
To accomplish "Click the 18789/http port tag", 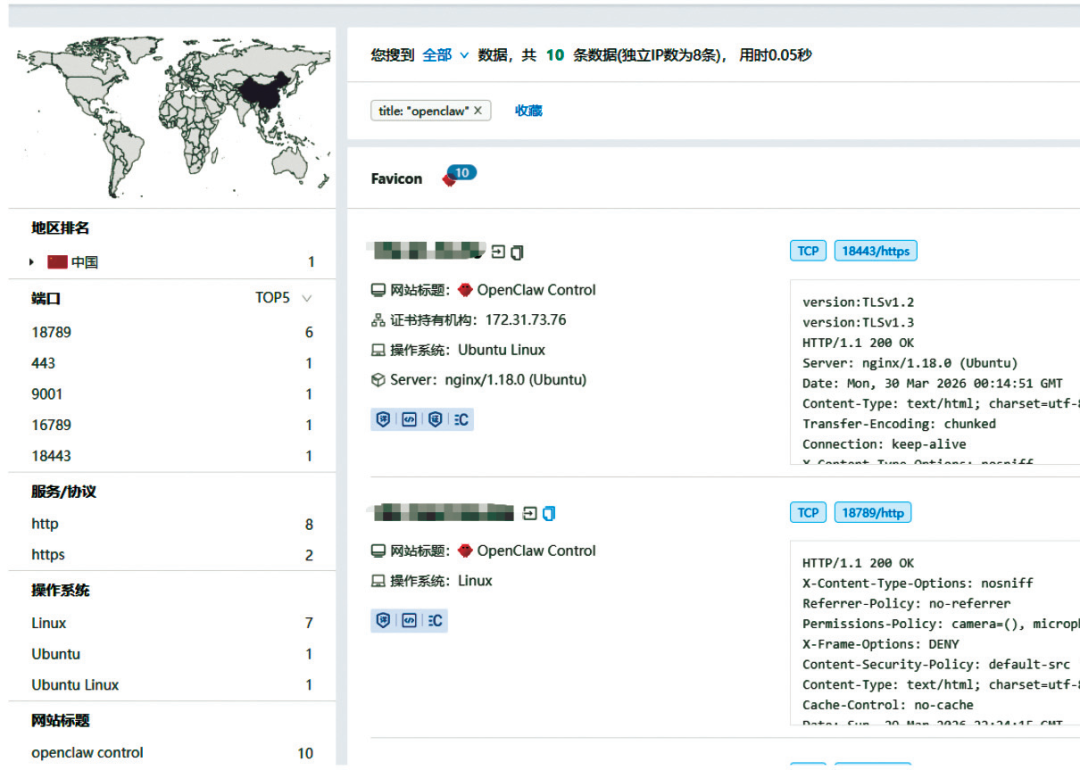I will tap(873, 512).
